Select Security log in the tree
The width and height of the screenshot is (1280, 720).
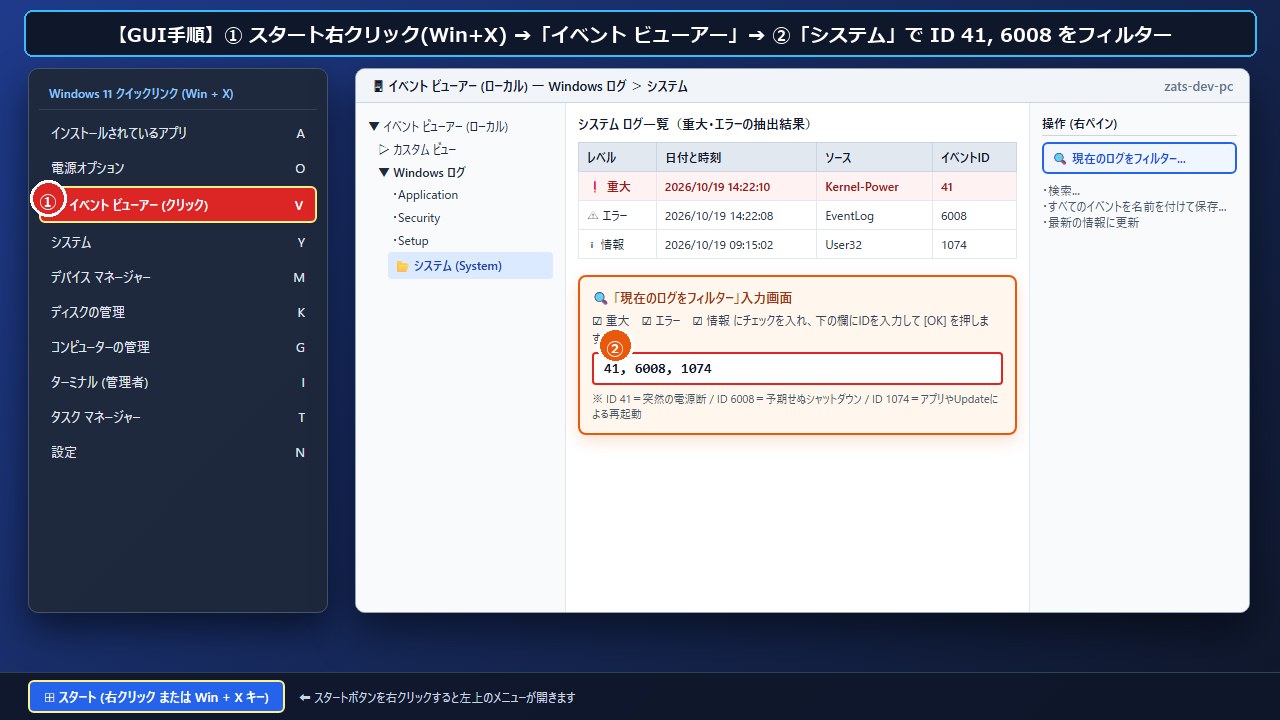416,218
